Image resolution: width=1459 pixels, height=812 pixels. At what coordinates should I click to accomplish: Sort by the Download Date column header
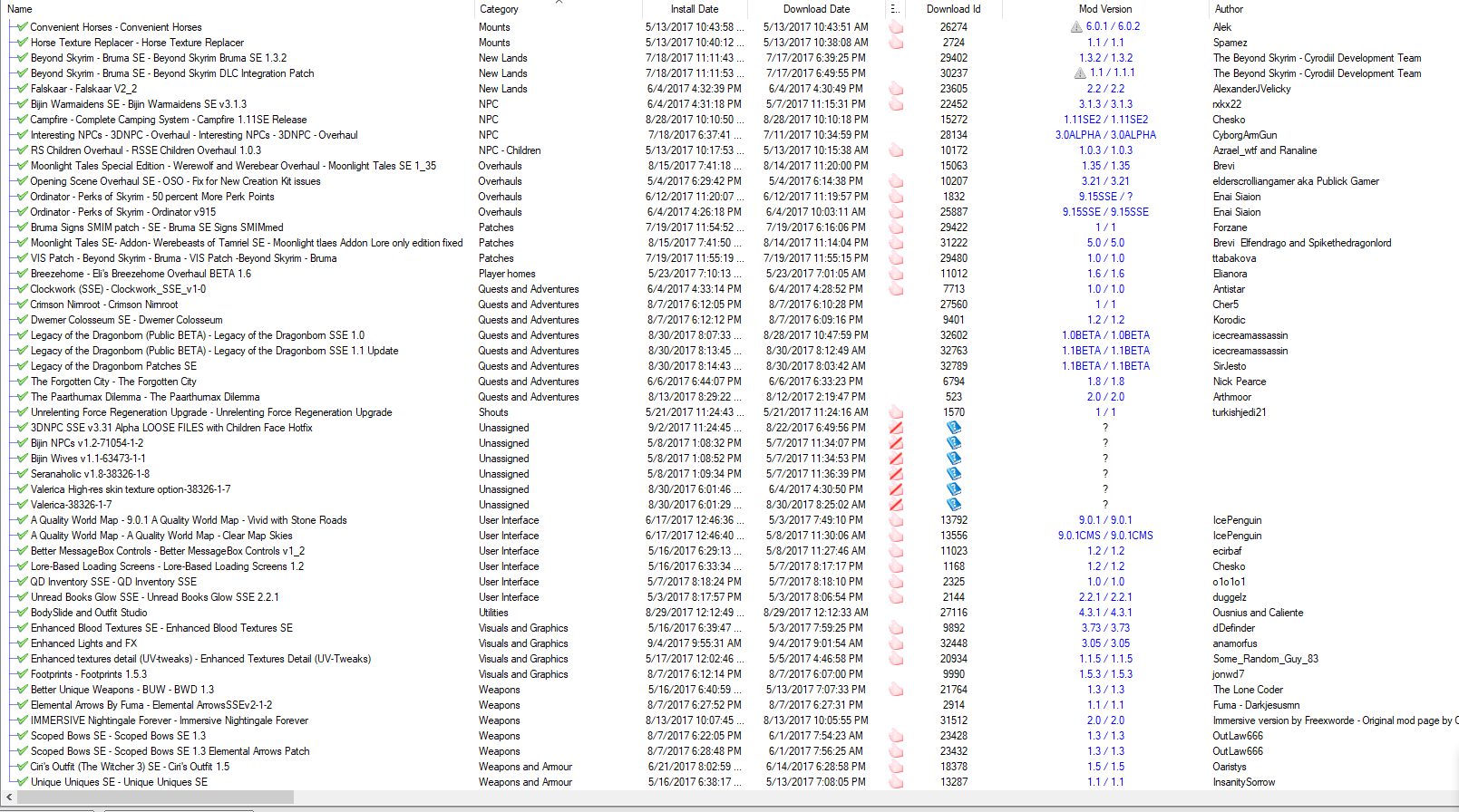pyautogui.click(x=816, y=9)
